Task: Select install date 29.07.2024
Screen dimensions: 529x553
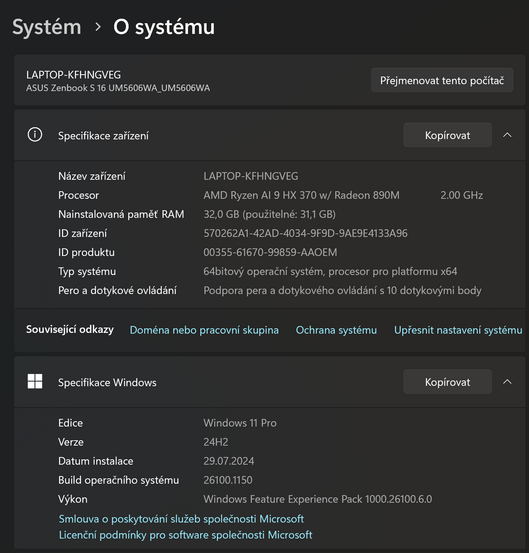Action: pyautogui.click(x=229, y=461)
